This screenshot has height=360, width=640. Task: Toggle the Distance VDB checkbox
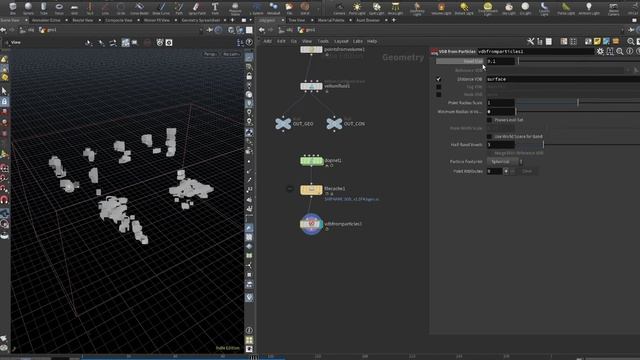click(x=439, y=79)
